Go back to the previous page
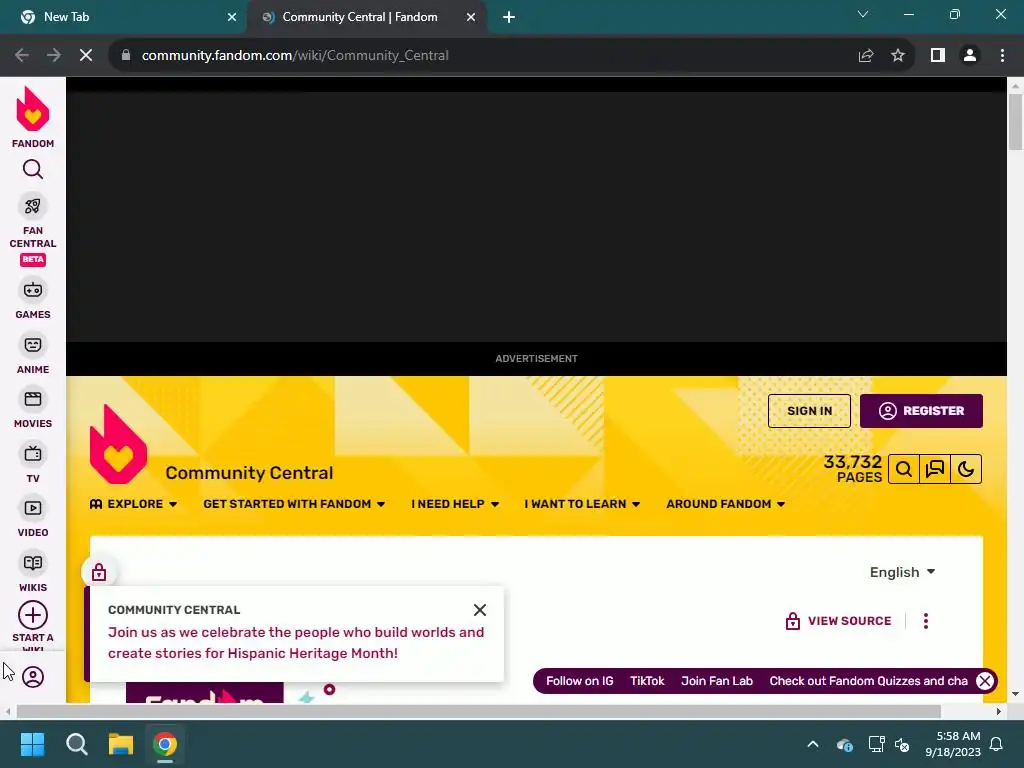Image resolution: width=1024 pixels, height=768 pixels. [x=22, y=56]
